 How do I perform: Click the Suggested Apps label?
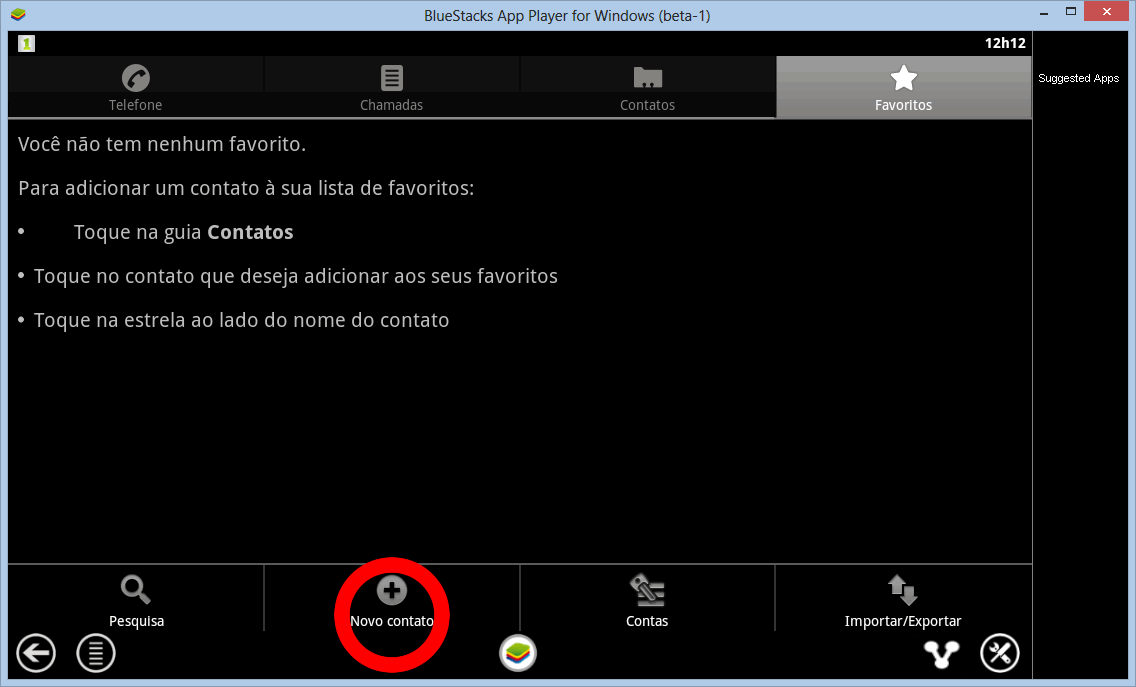point(1078,78)
